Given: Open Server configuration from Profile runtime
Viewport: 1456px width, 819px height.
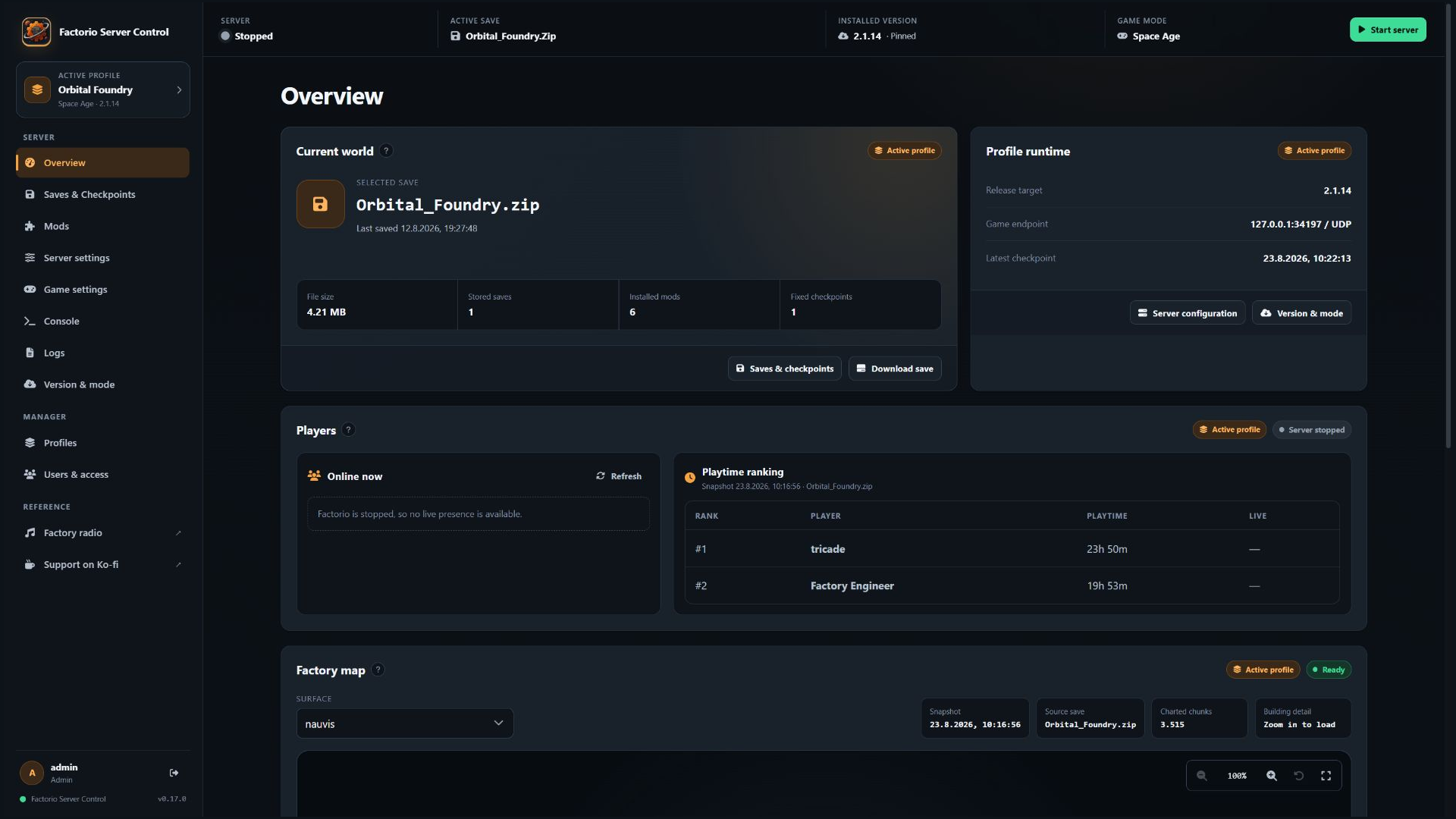Looking at the screenshot, I should point(1188,313).
